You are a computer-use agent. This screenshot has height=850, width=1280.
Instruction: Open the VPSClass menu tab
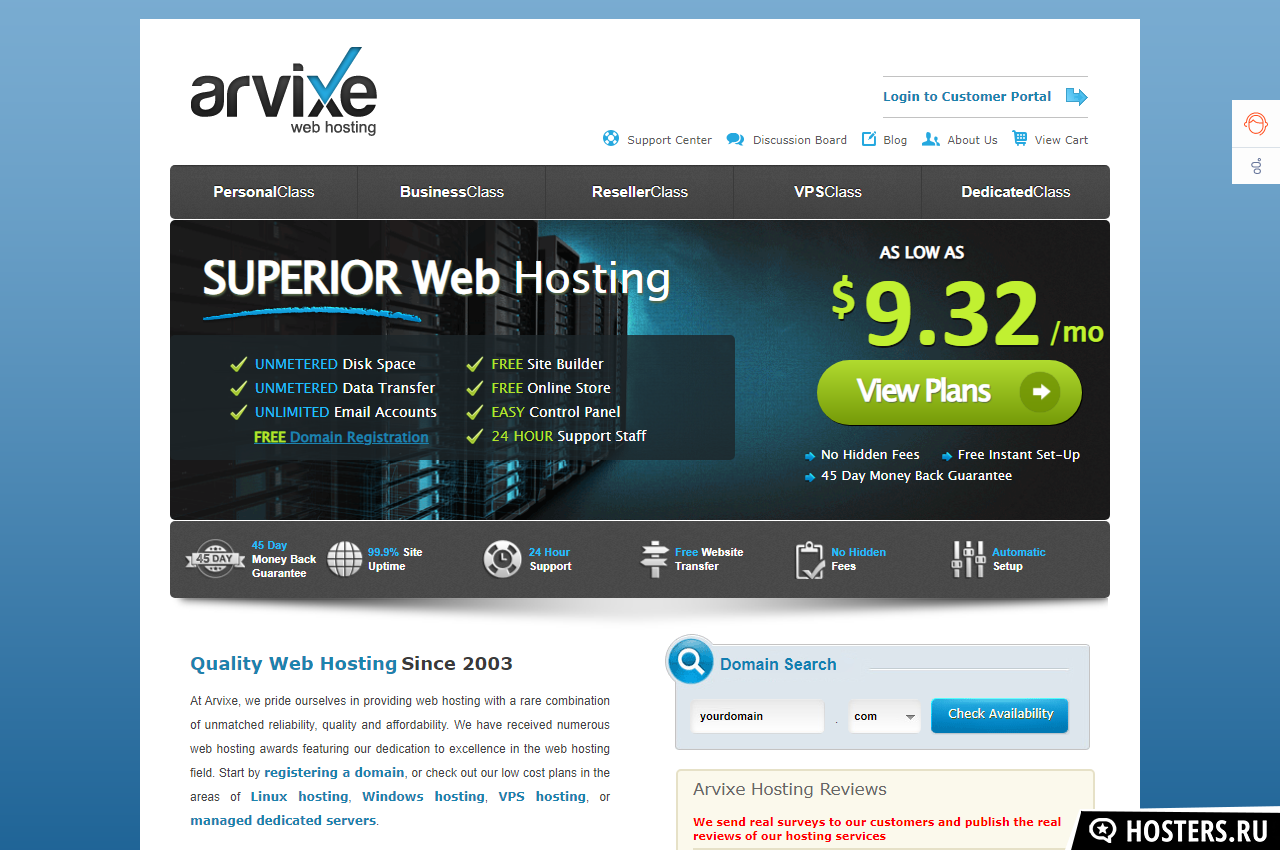tap(828, 192)
